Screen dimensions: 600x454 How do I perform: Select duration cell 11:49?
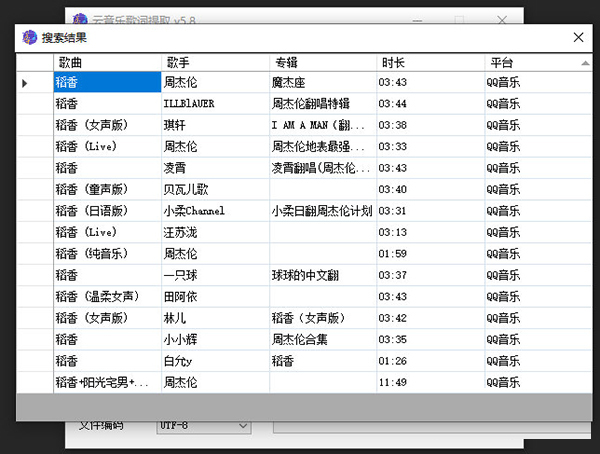click(430, 382)
